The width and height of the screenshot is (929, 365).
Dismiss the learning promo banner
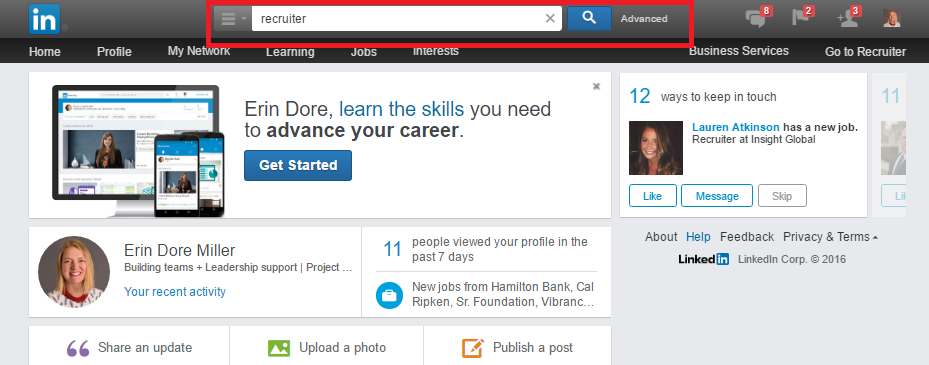click(x=596, y=87)
